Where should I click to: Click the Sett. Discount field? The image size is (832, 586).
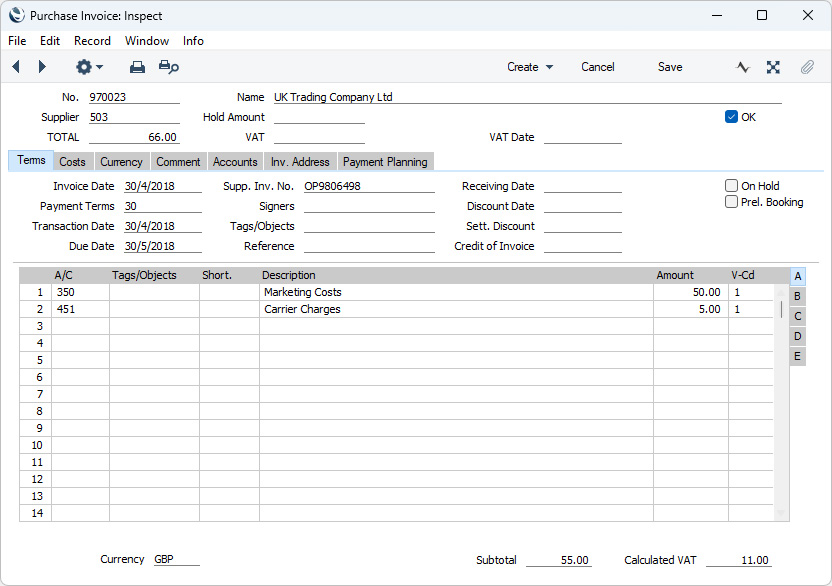[x=583, y=226]
